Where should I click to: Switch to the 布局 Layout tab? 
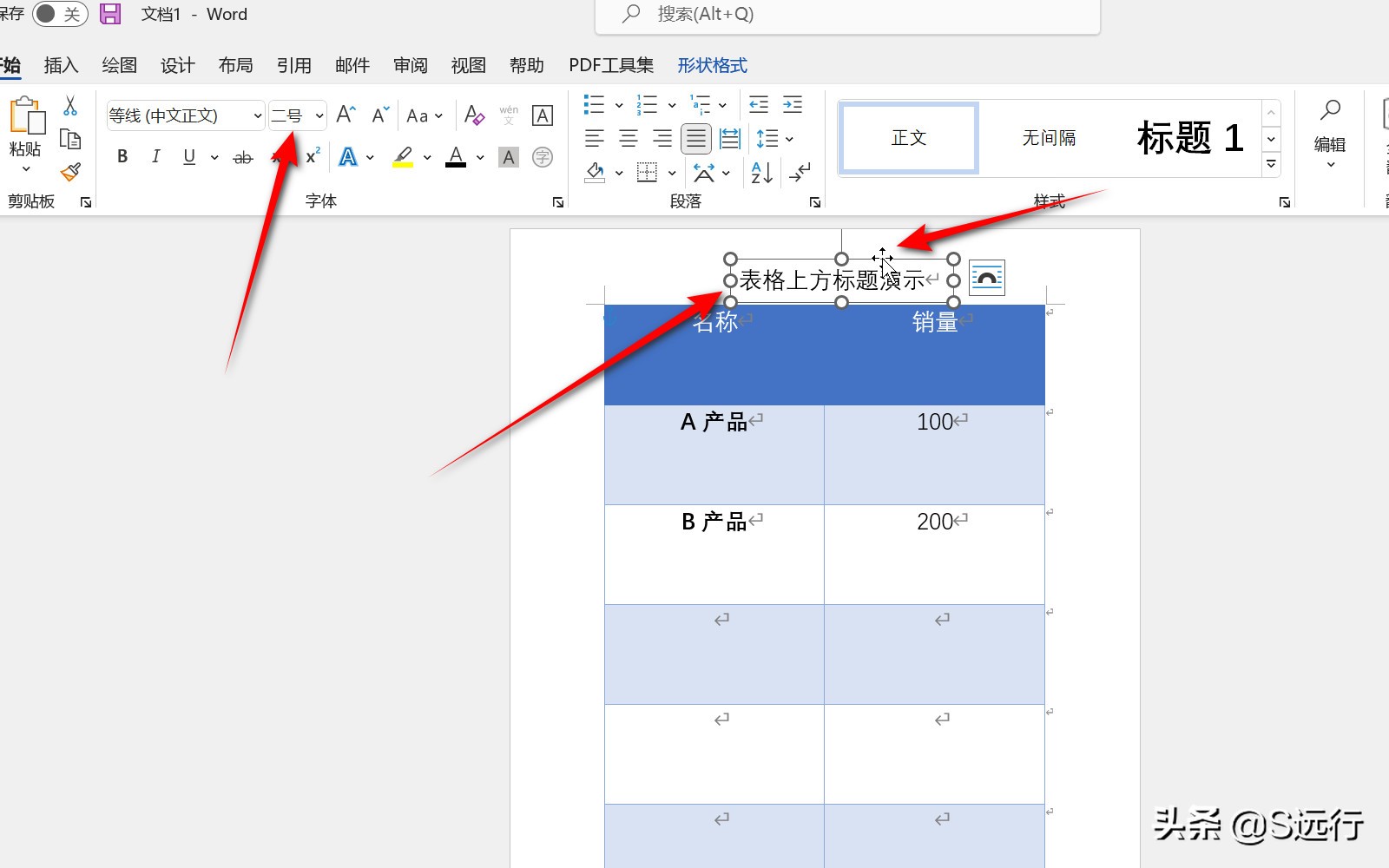[235, 65]
